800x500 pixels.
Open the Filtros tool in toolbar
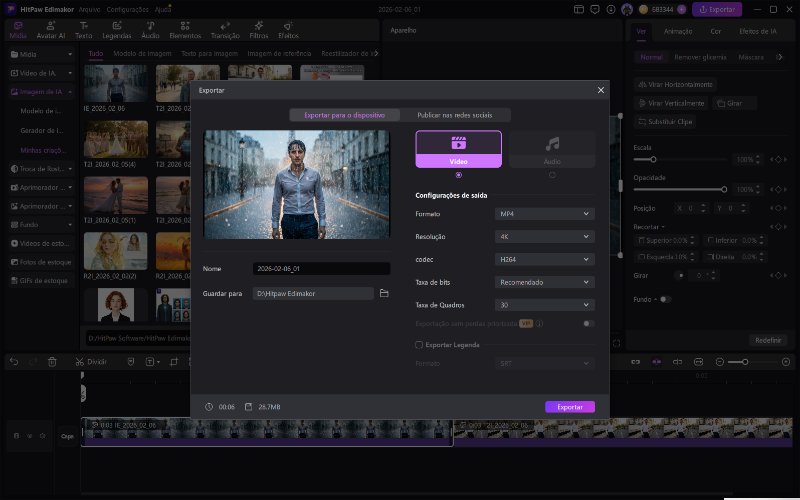[259, 29]
